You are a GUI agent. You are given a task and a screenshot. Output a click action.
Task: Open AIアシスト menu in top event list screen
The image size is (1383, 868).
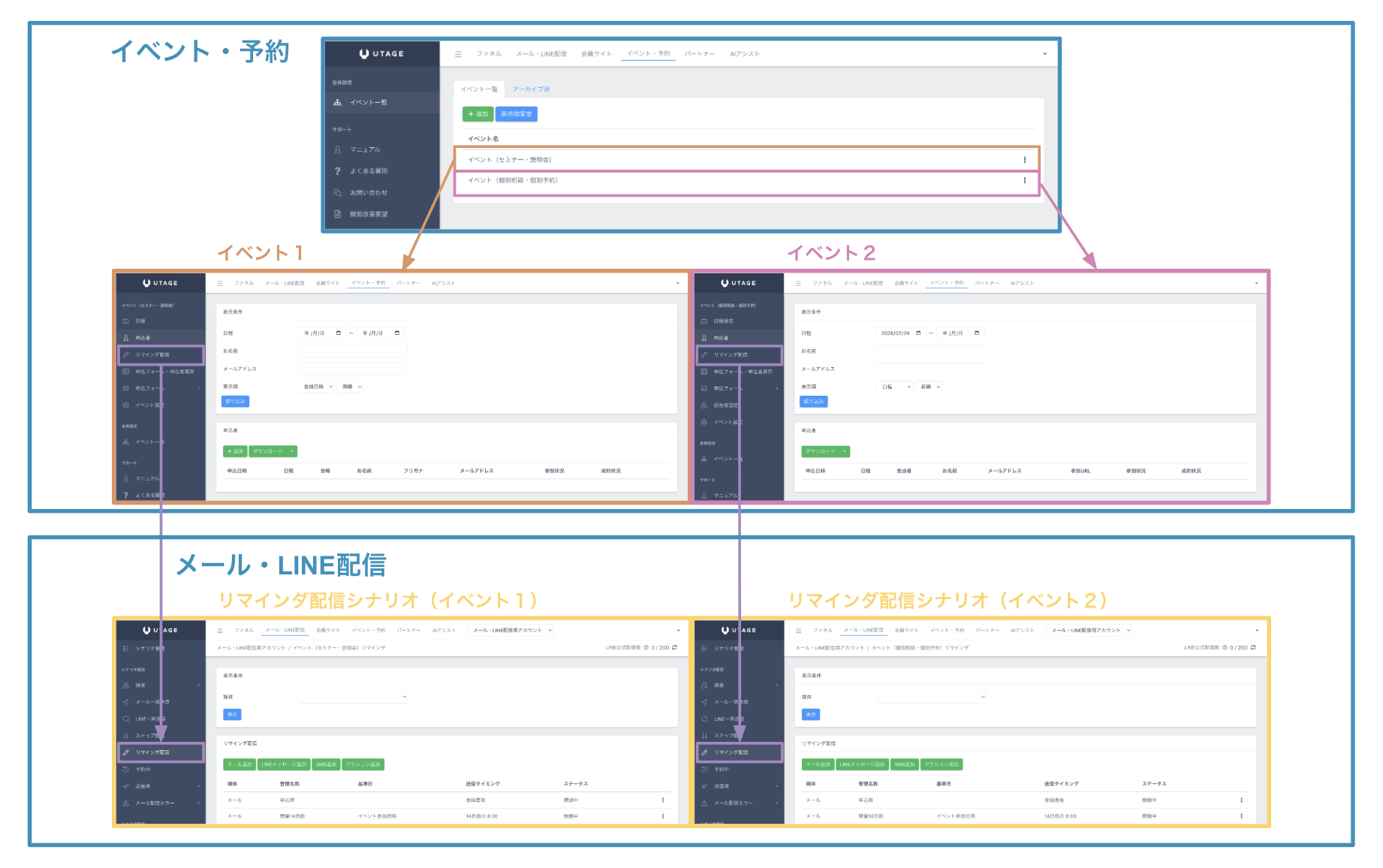coord(744,54)
